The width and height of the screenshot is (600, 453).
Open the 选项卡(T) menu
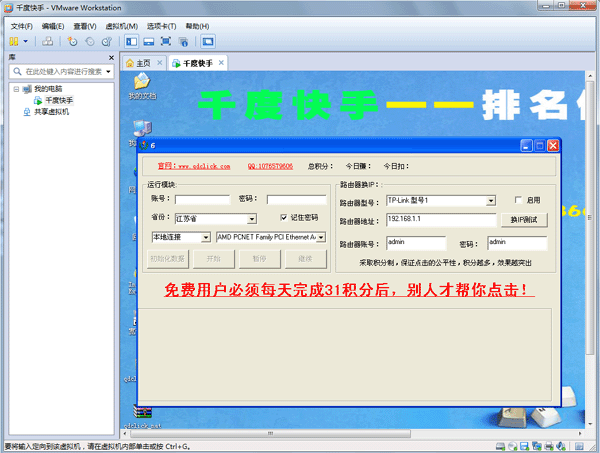click(x=161, y=26)
